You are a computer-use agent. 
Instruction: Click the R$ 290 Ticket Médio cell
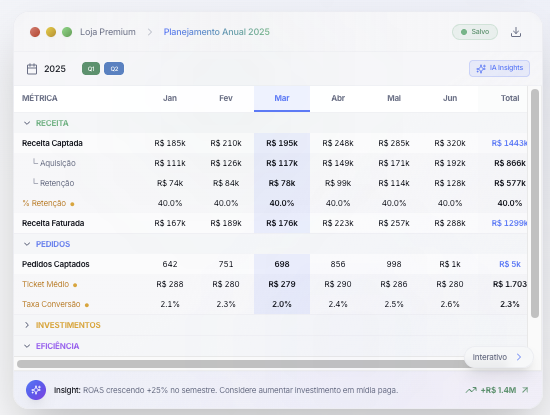[x=338, y=284]
